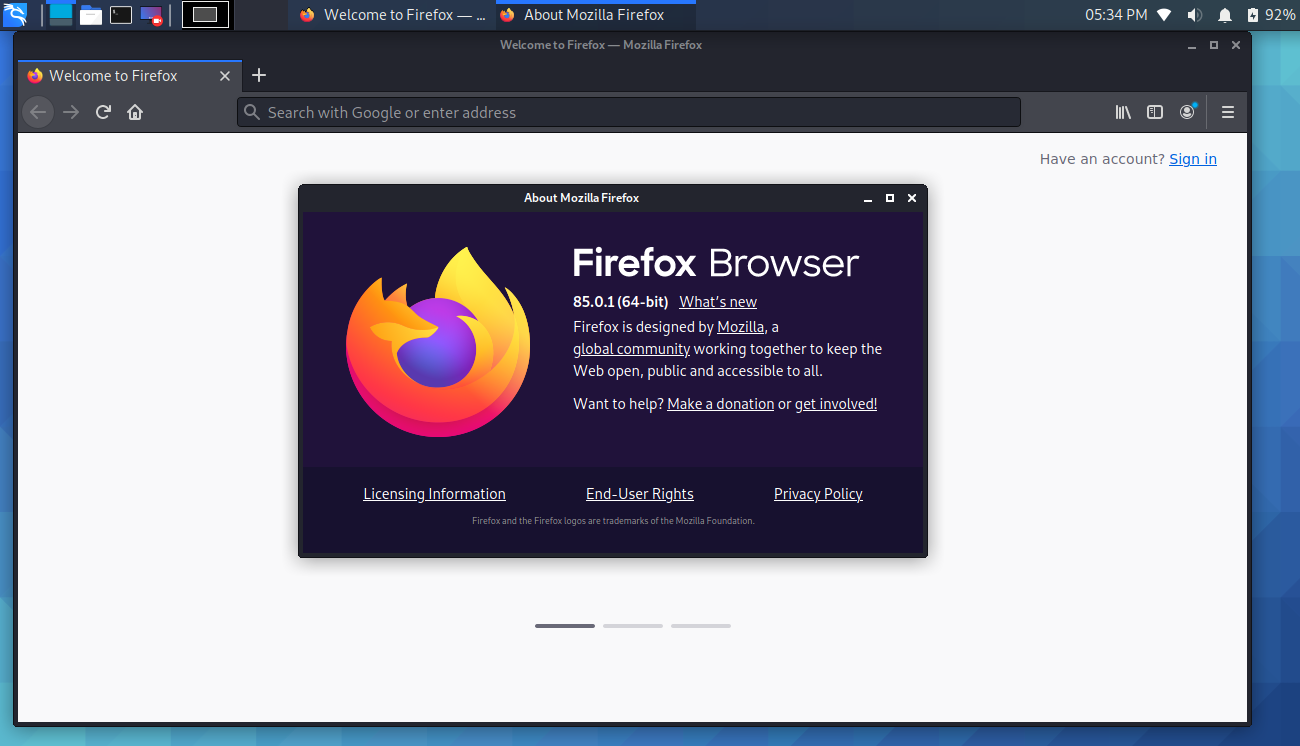This screenshot has height=746, width=1300.
Task: Open the Library (history and bookmarks) icon
Action: tap(1123, 112)
